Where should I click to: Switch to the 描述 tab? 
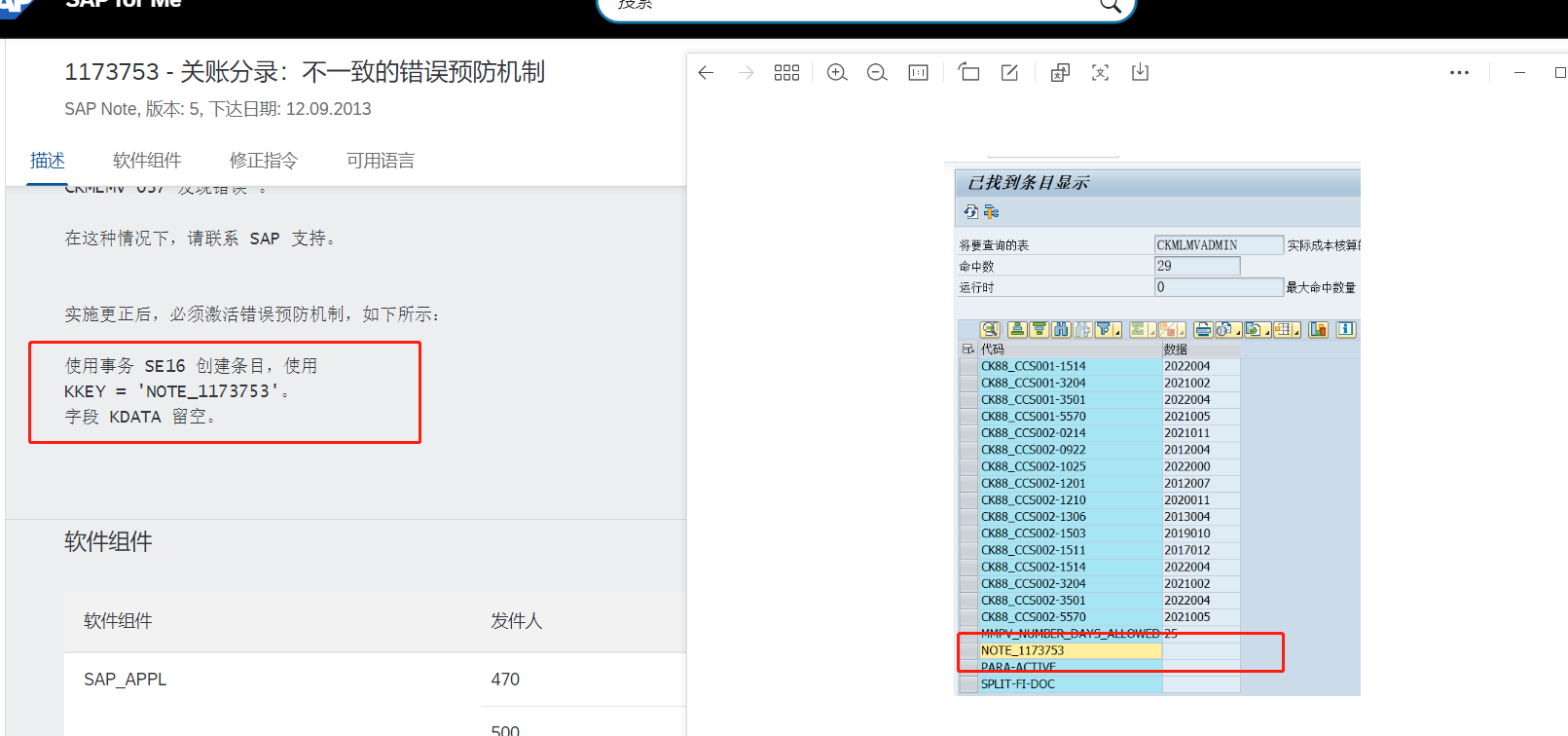coord(48,161)
